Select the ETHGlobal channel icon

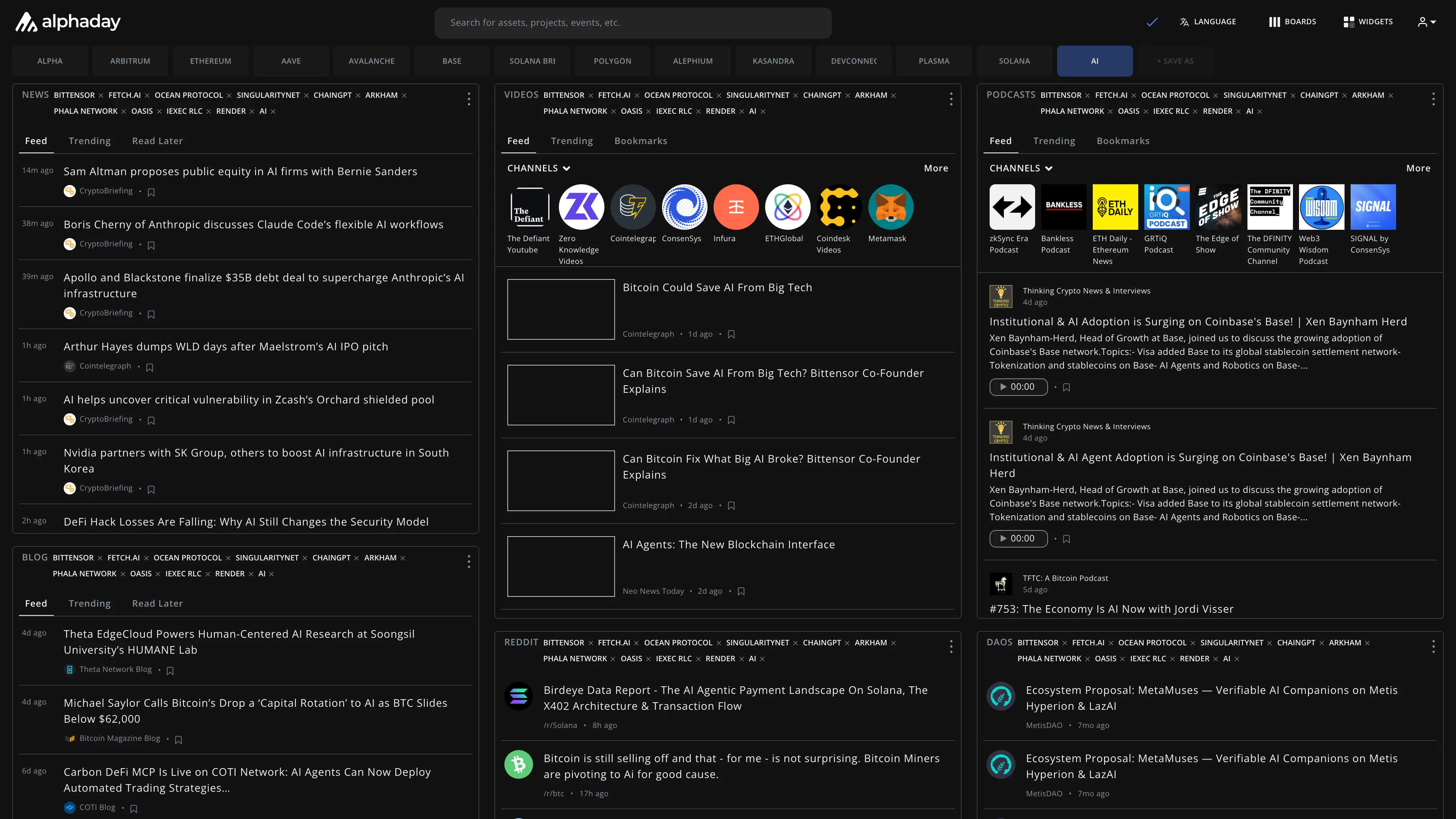click(x=788, y=207)
